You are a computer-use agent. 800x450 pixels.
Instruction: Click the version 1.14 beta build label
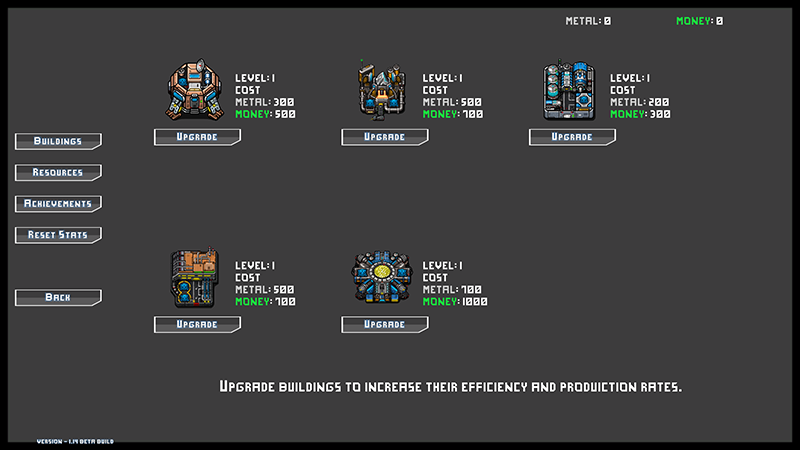(x=75, y=441)
